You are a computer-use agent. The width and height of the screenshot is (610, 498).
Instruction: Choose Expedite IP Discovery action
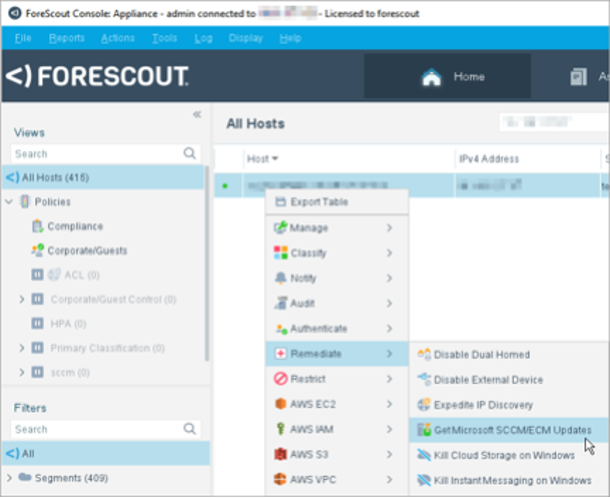(x=509, y=405)
